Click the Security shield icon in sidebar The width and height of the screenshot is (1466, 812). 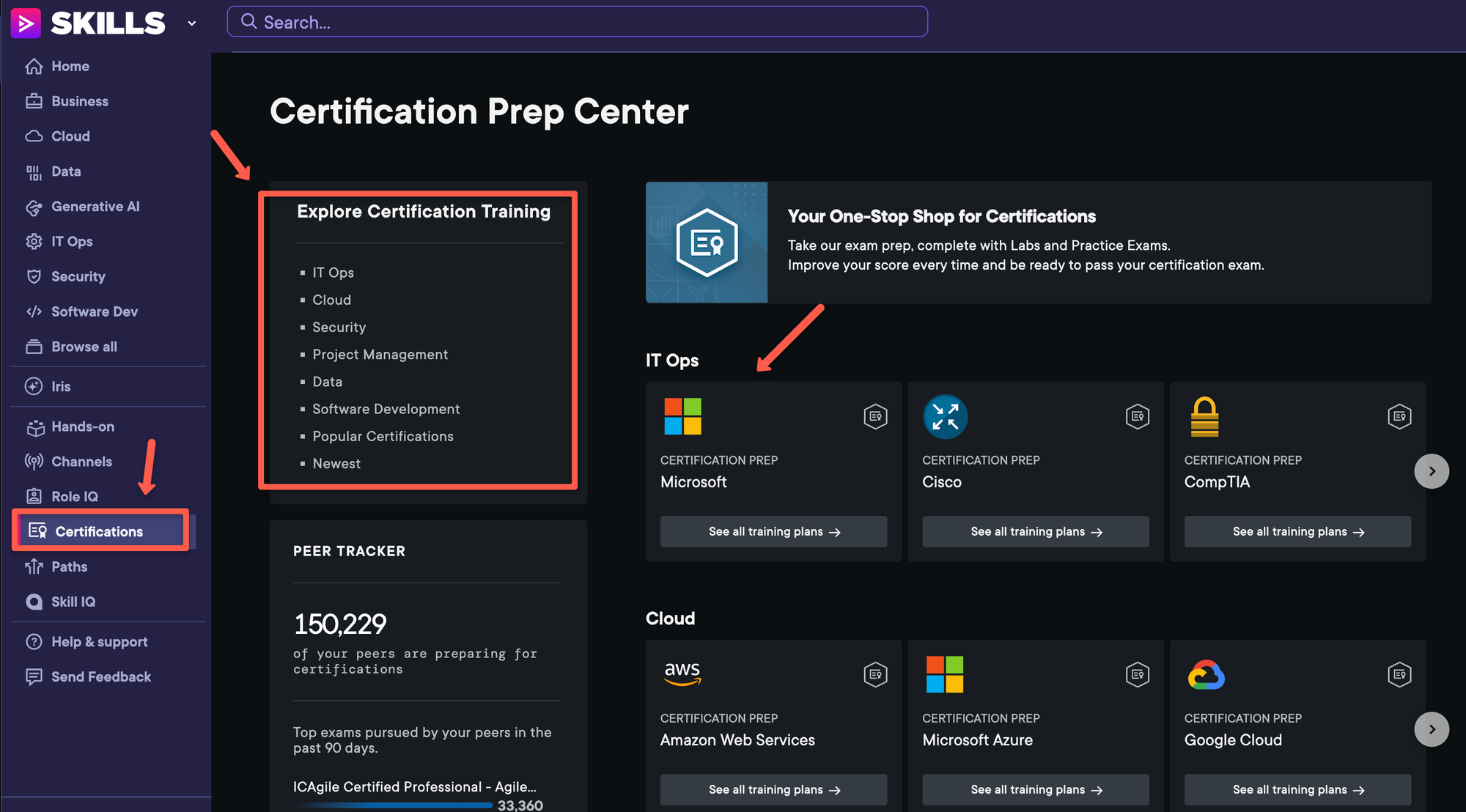pyautogui.click(x=34, y=276)
